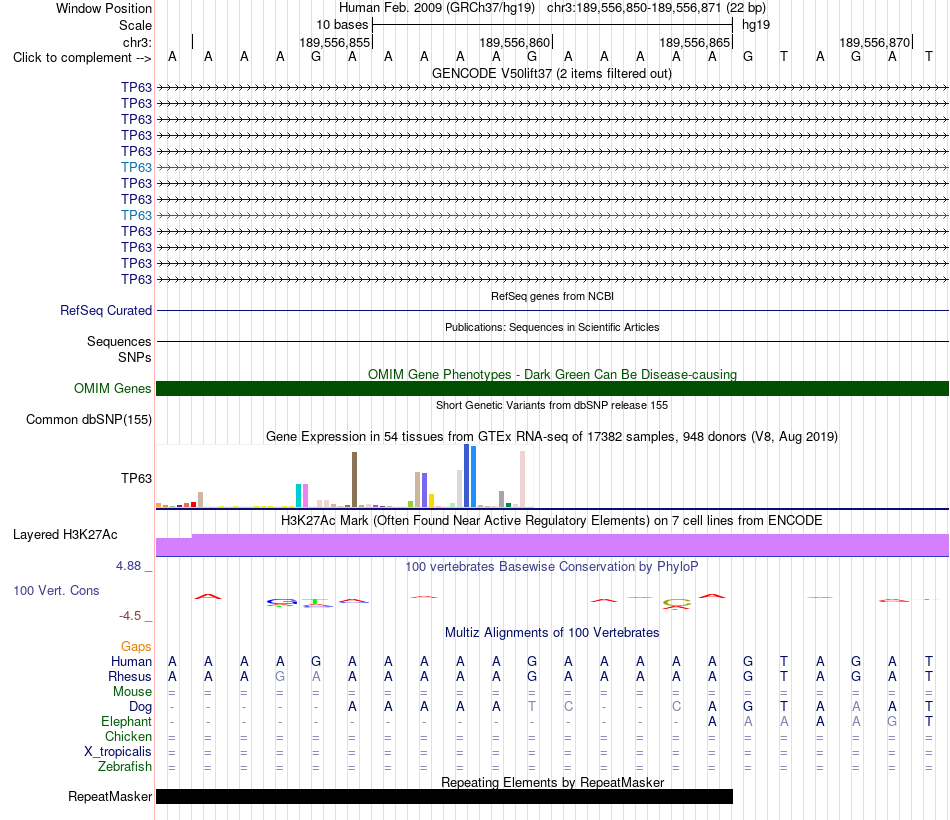Click the 'chr3:' base position label
Viewport: 950px width, 820px height.
137,42
